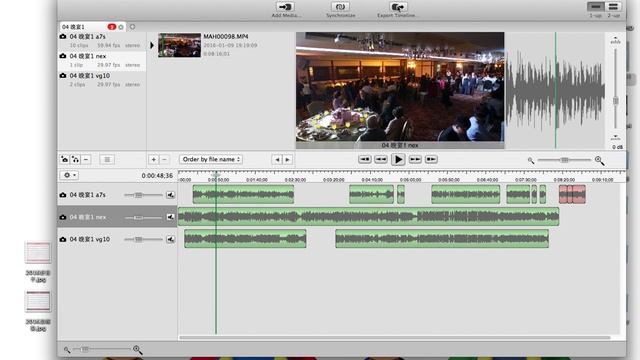Select the long nex clip on the timeline
Viewport: 640px width, 360px height.
click(369, 216)
